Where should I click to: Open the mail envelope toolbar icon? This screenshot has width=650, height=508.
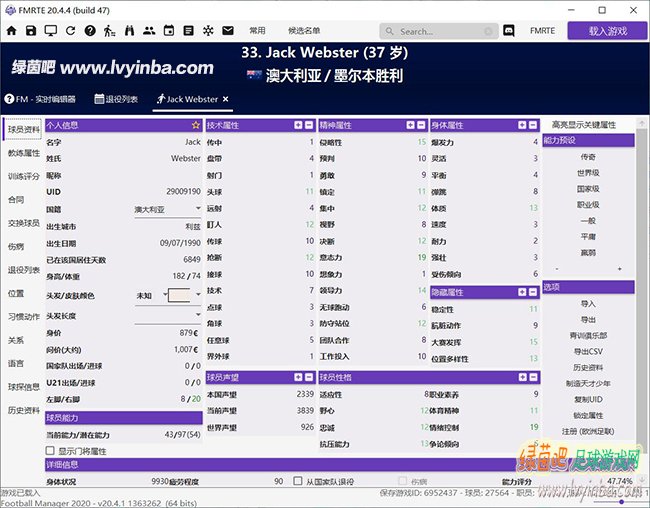tap(228, 31)
